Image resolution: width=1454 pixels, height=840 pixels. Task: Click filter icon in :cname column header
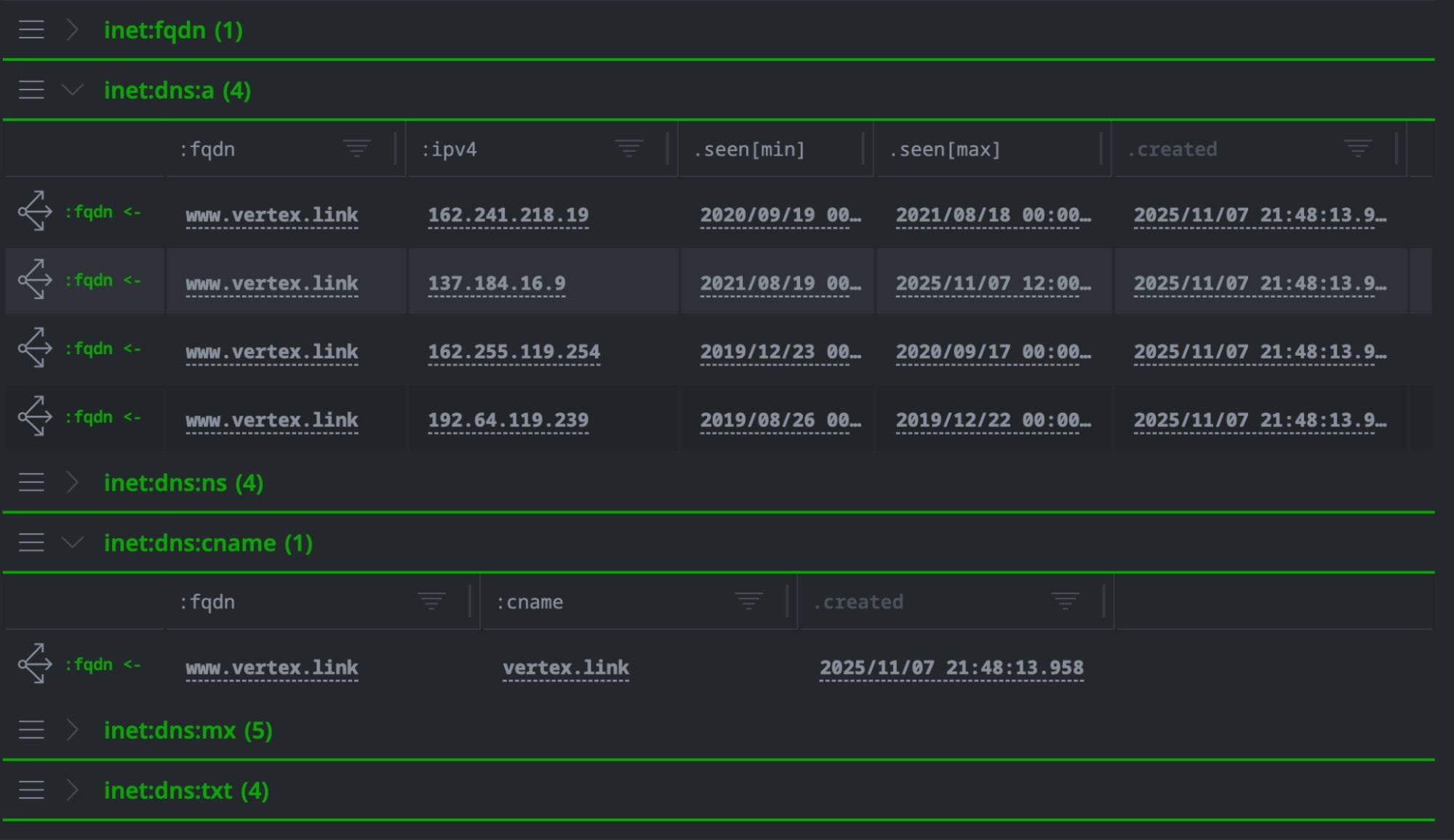click(748, 601)
